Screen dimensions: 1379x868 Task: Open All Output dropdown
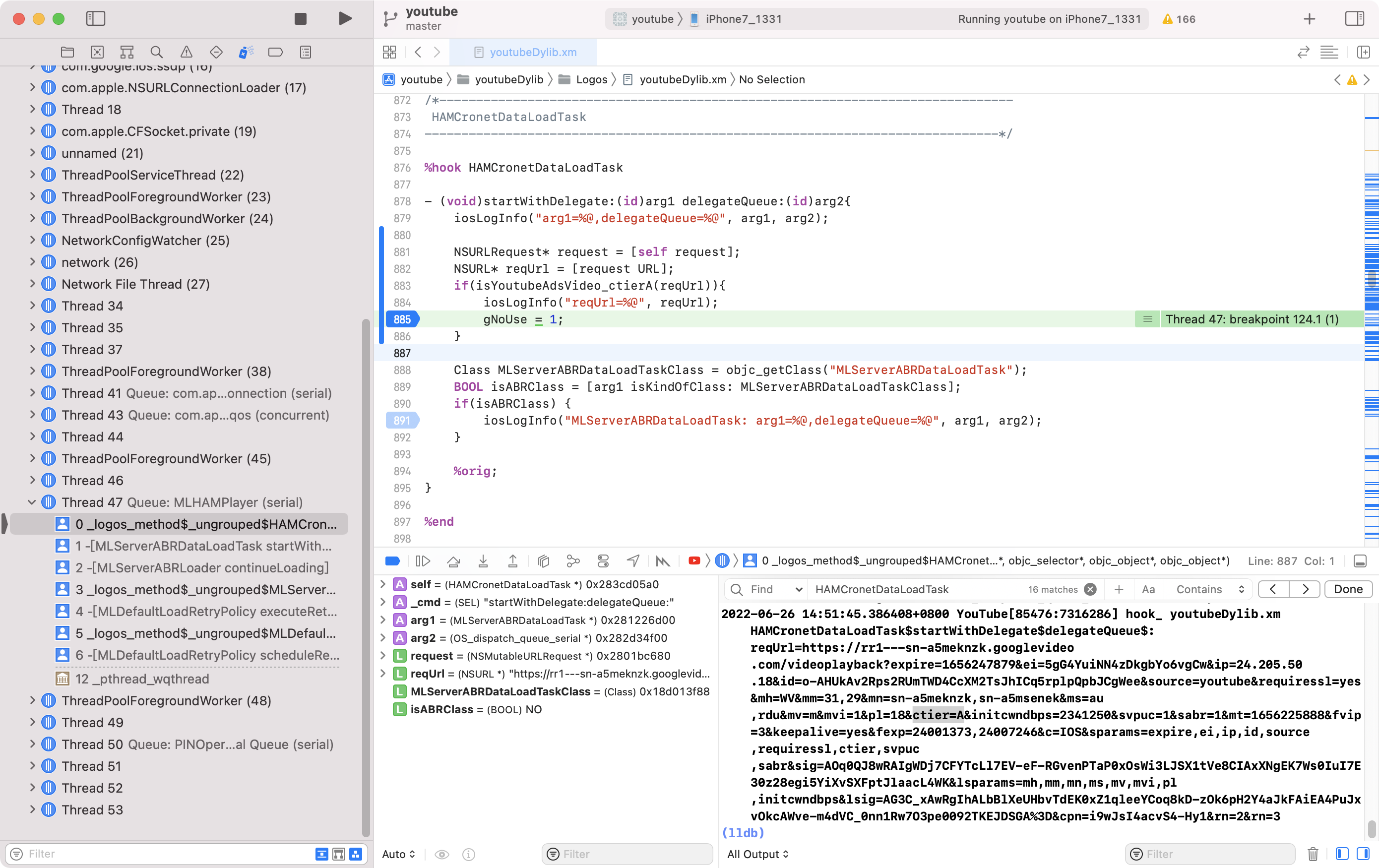[x=757, y=854]
